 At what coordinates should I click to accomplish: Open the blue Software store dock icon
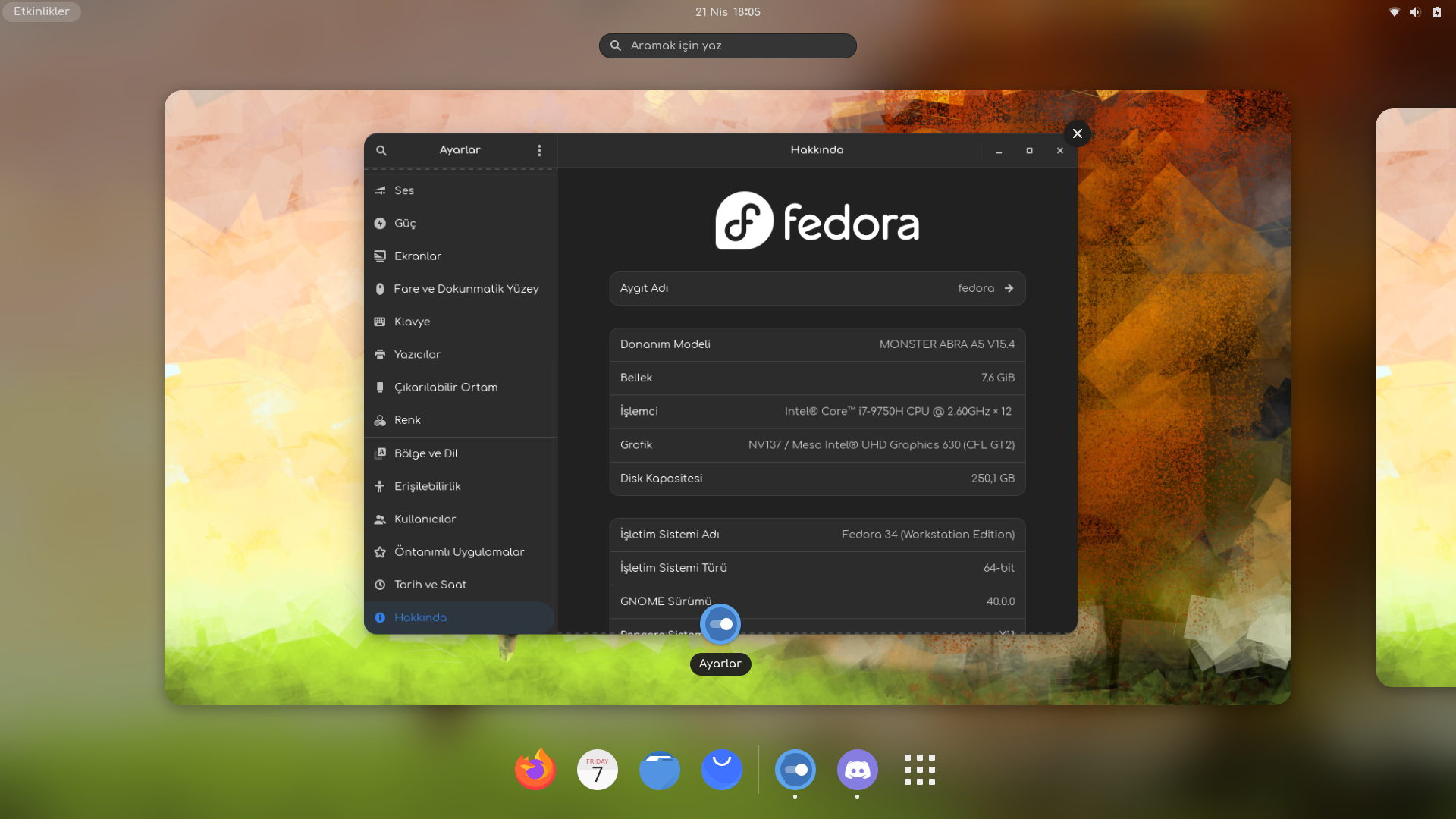click(722, 770)
